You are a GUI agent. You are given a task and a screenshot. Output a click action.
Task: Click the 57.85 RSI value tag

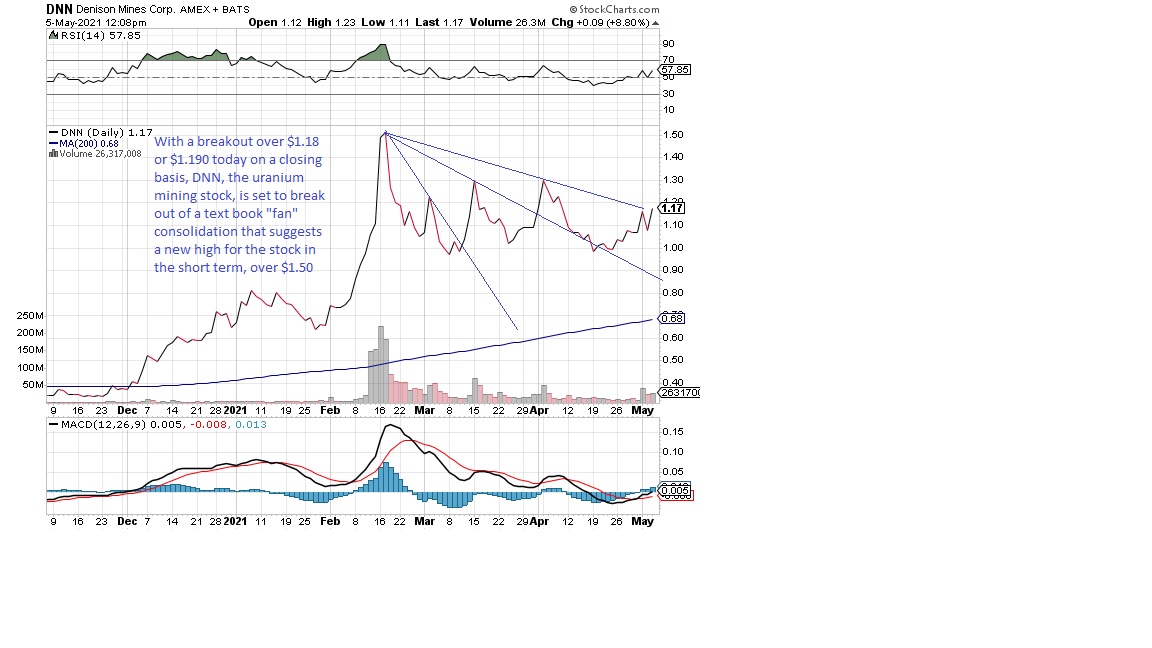pyautogui.click(x=675, y=70)
